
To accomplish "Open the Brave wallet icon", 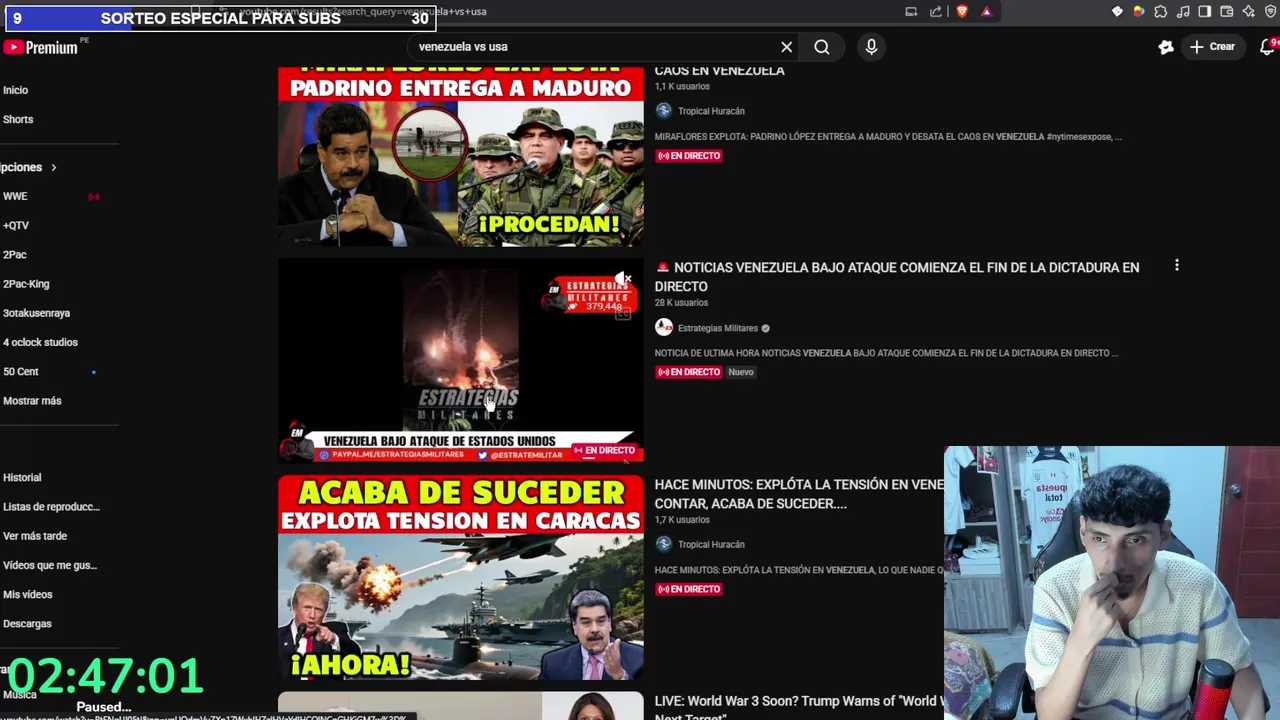I will click(1227, 12).
